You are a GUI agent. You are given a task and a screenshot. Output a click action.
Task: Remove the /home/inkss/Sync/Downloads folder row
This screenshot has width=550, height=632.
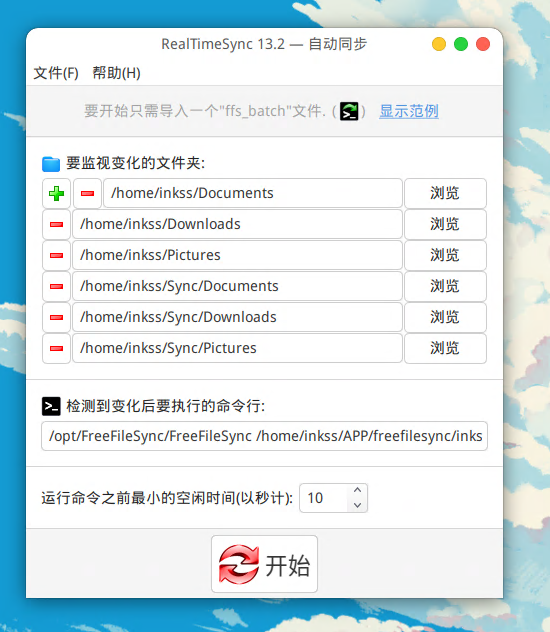(x=56, y=318)
